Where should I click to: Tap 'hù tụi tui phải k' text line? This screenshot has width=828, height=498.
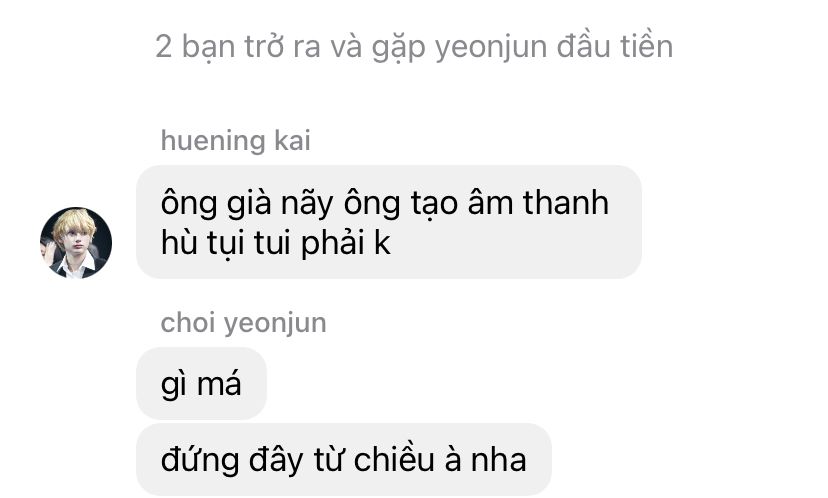pyautogui.click(x=276, y=244)
